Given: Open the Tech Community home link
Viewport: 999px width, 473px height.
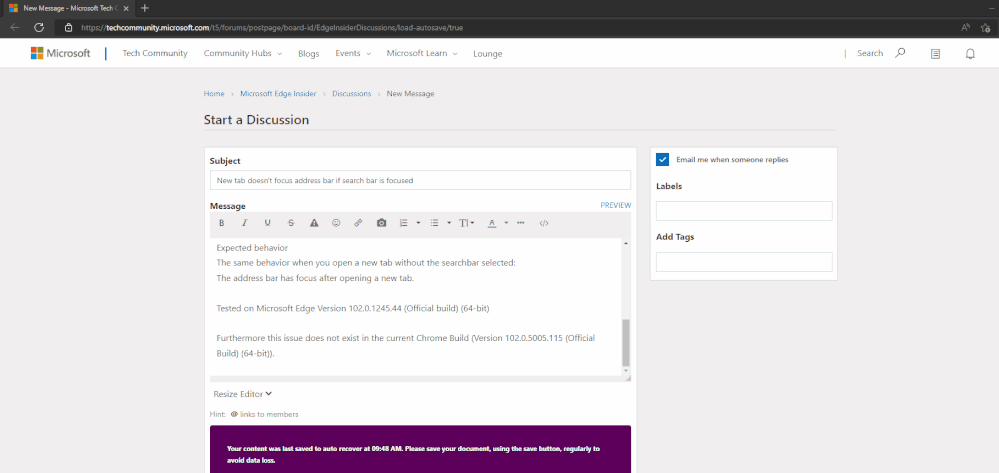Looking at the screenshot, I should 155,54.
